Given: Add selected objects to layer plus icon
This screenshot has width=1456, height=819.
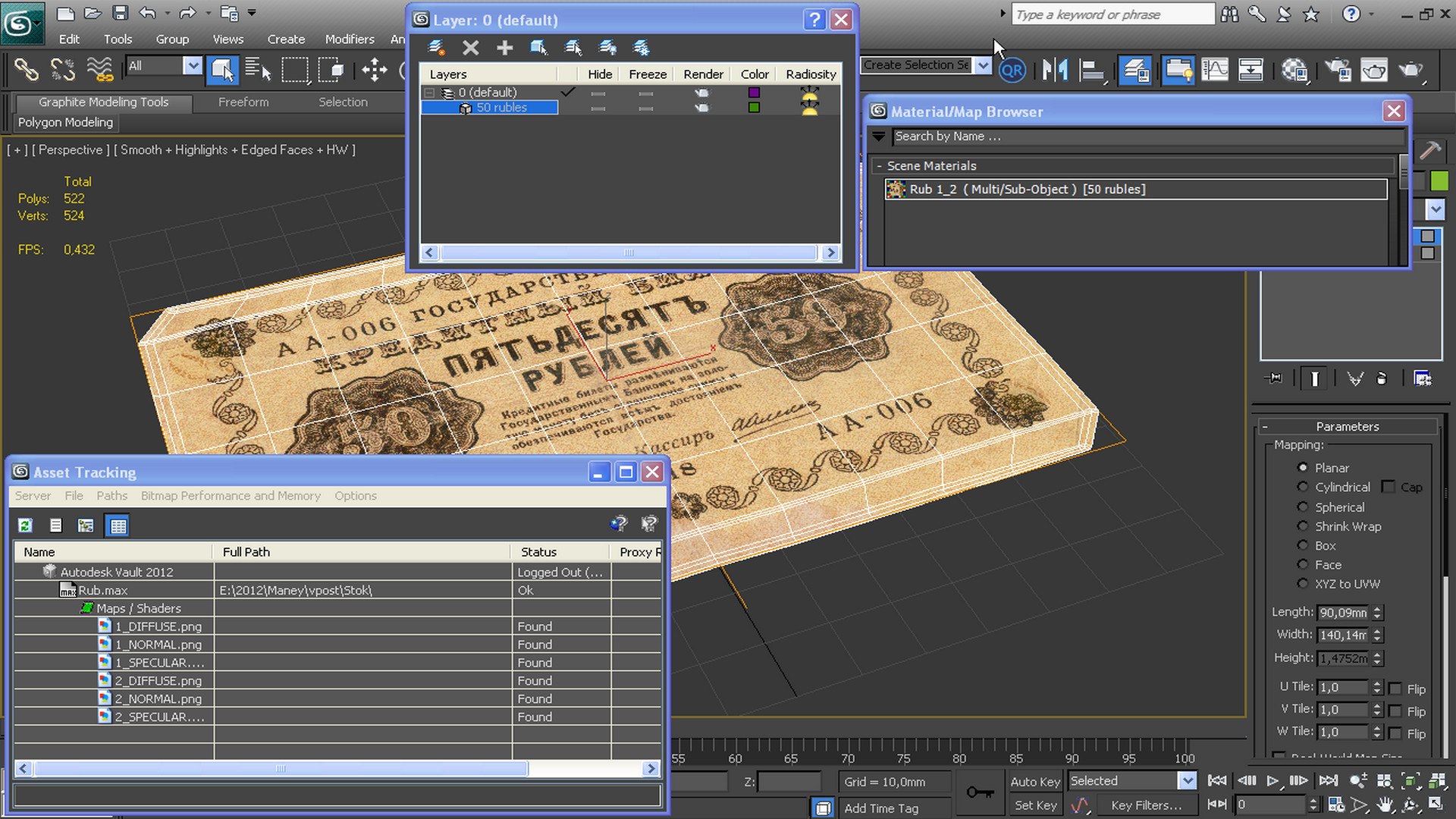Looking at the screenshot, I should pos(505,48).
